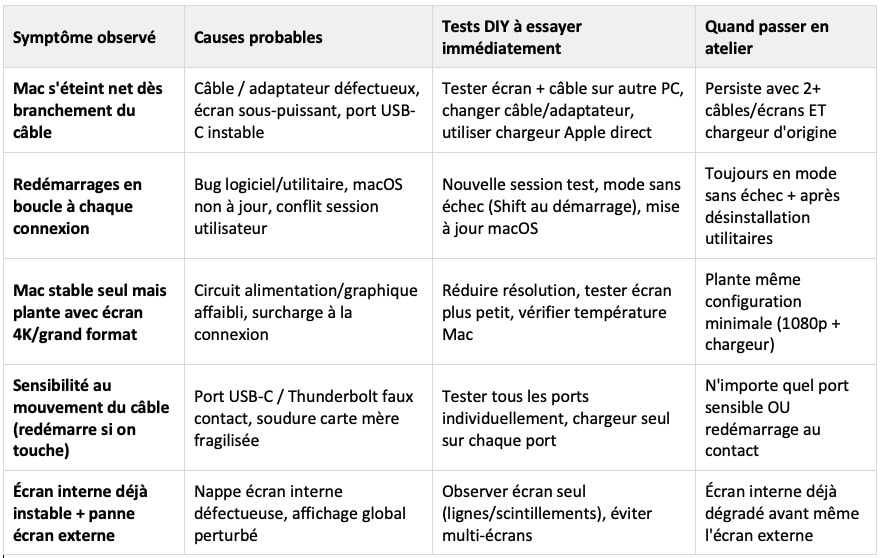Select the "Circuit alimentation/graphique affaibli" cell
Viewport: 880px width, 558px height.
[306, 312]
